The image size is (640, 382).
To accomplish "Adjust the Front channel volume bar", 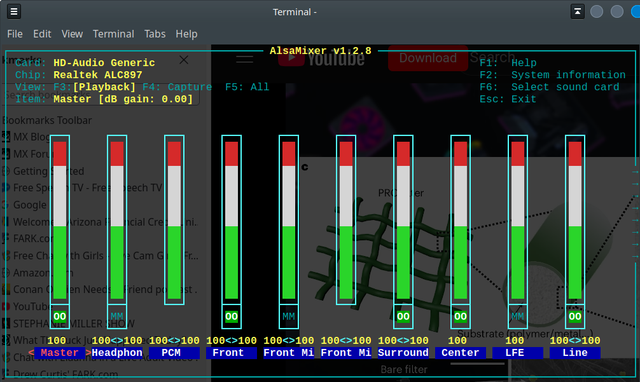I will pyautogui.click(x=231, y=220).
